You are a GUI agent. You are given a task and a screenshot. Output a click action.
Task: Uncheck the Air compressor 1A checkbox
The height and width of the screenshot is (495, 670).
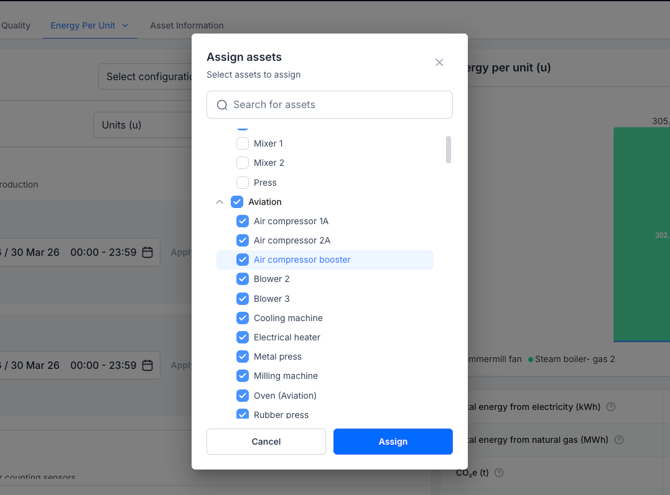(x=242, y=221)
